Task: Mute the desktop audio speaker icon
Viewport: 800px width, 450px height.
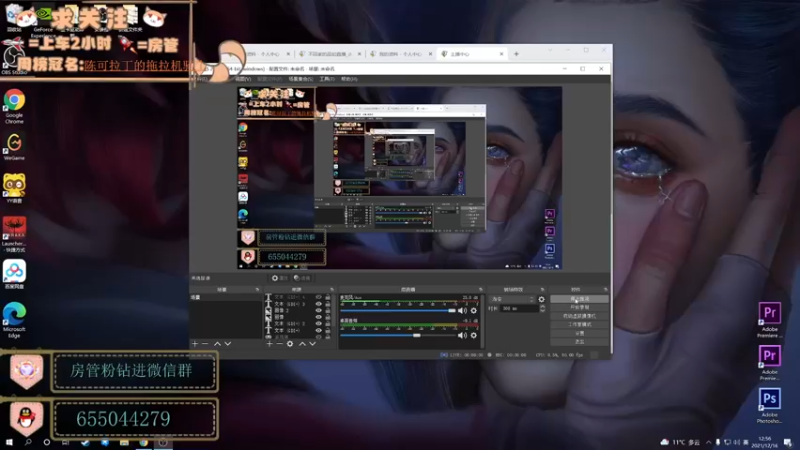Action: [462, 335]
